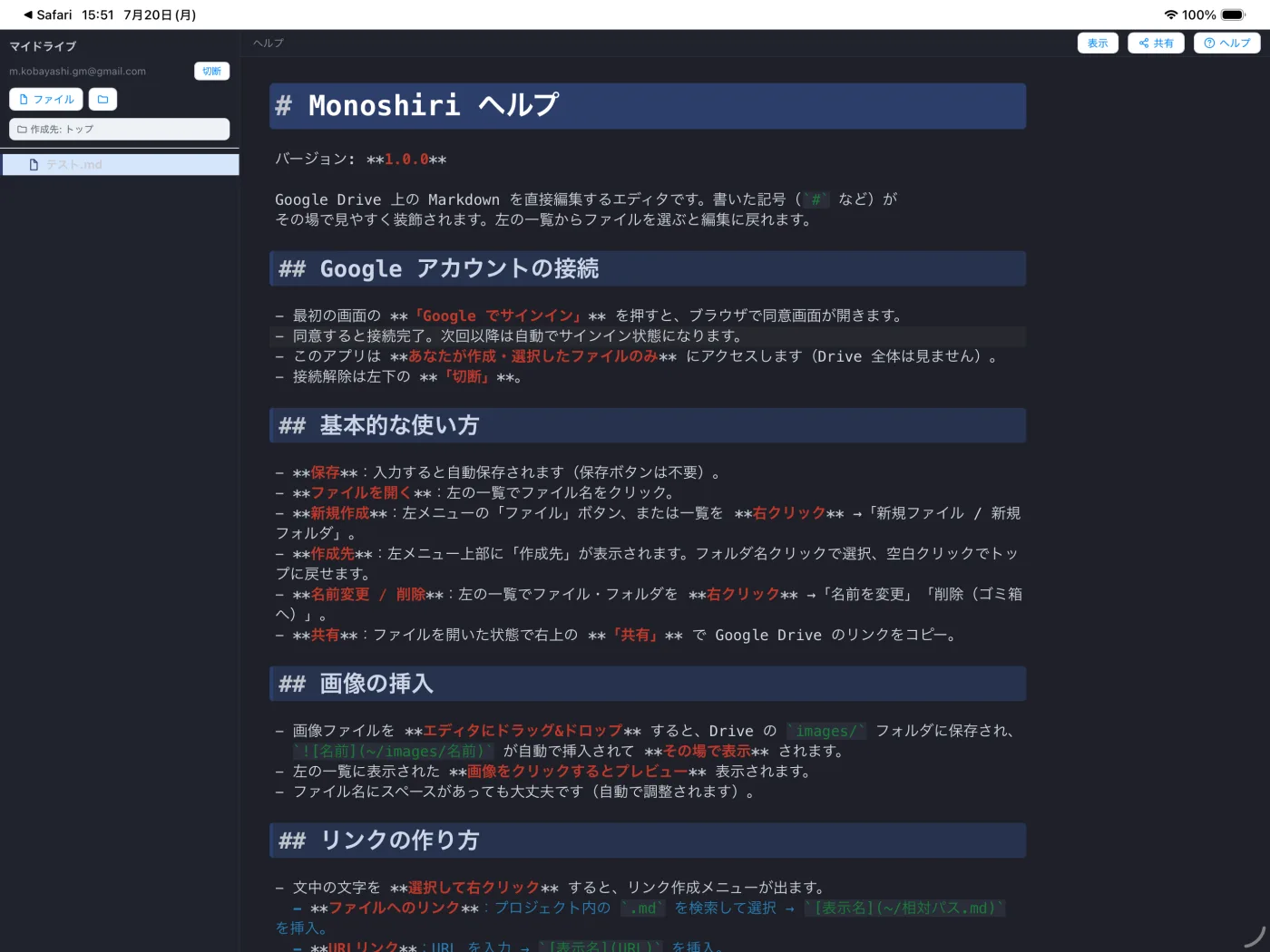The height and width of the screenshot is (952, 1270).
Task: Click the bold 「切断」 in the editor text
Action: click(x=467, y=377)
